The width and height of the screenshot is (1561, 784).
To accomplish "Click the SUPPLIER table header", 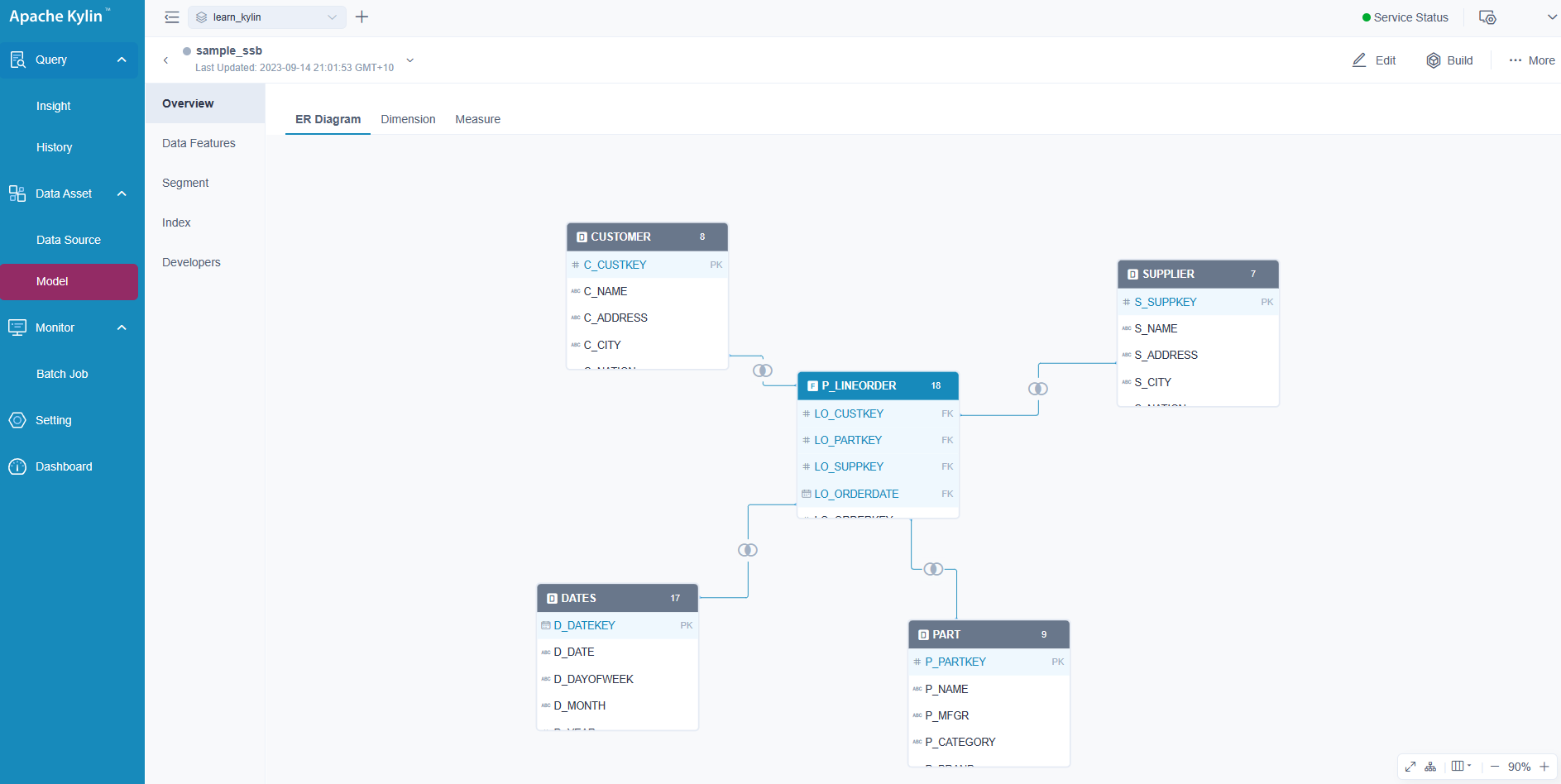I will (1198, 274).
